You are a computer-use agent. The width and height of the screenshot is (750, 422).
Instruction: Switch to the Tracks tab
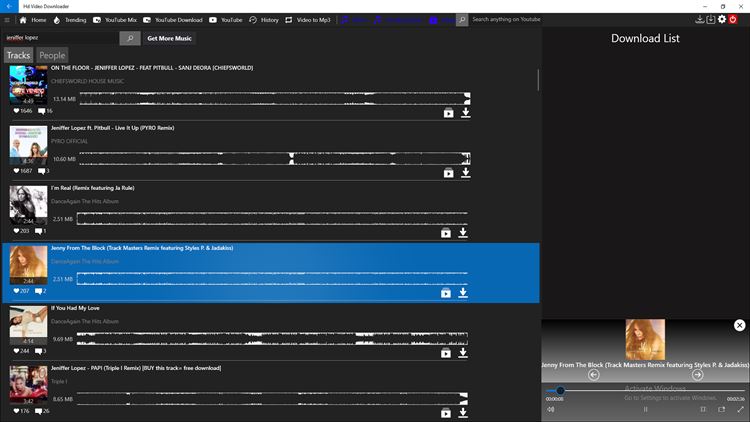(x=18, y=56)
